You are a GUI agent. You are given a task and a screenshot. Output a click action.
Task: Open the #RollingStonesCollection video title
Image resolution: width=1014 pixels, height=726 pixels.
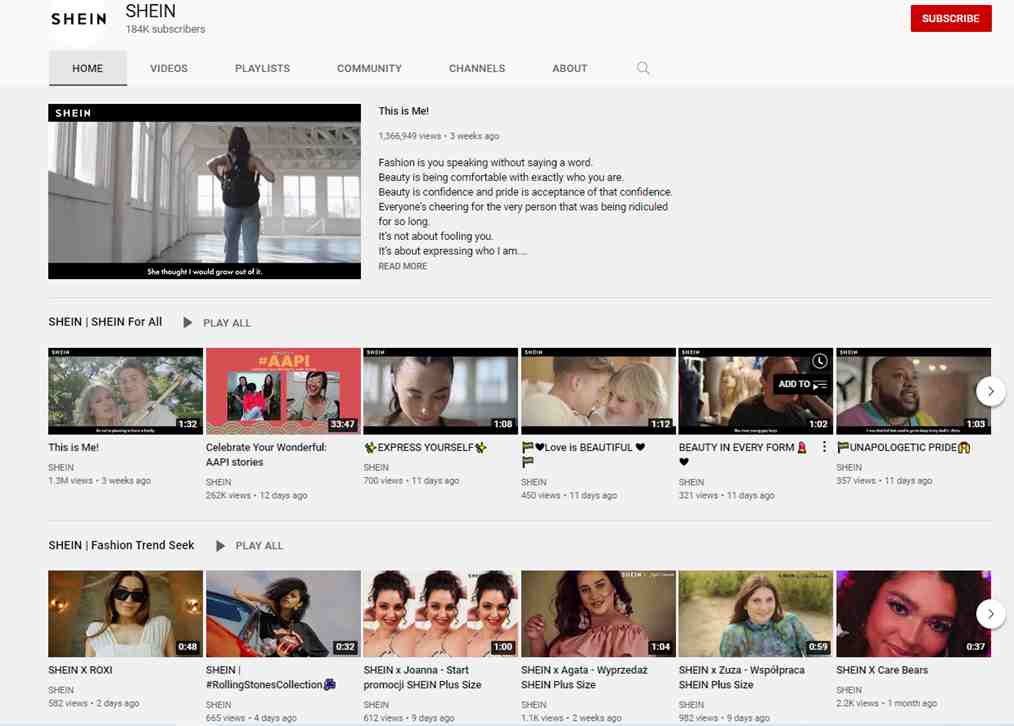270,677
